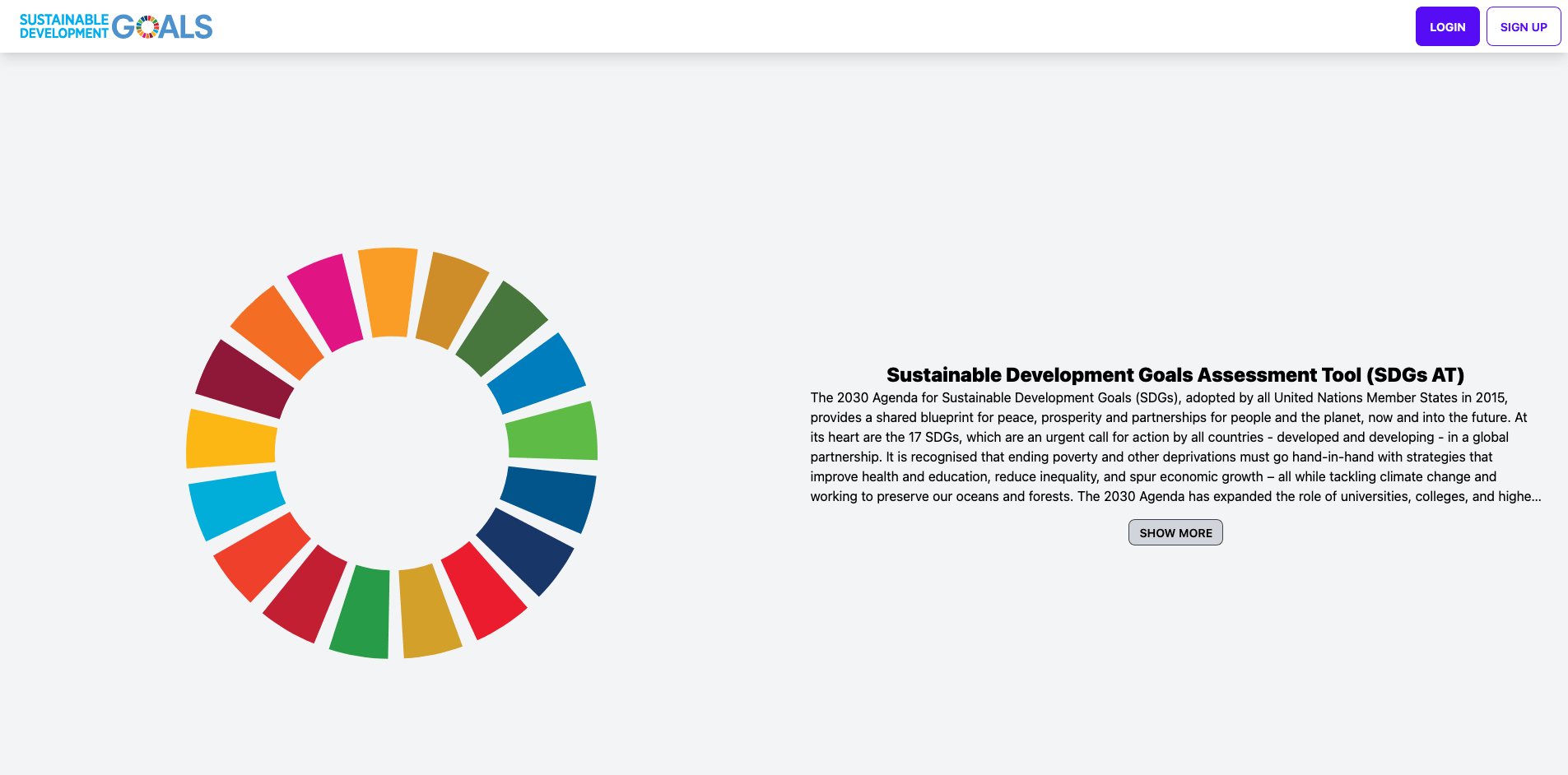Click the dark forest green wheel segment
This screenshot has height=775, width=1568.
(500, 327)
